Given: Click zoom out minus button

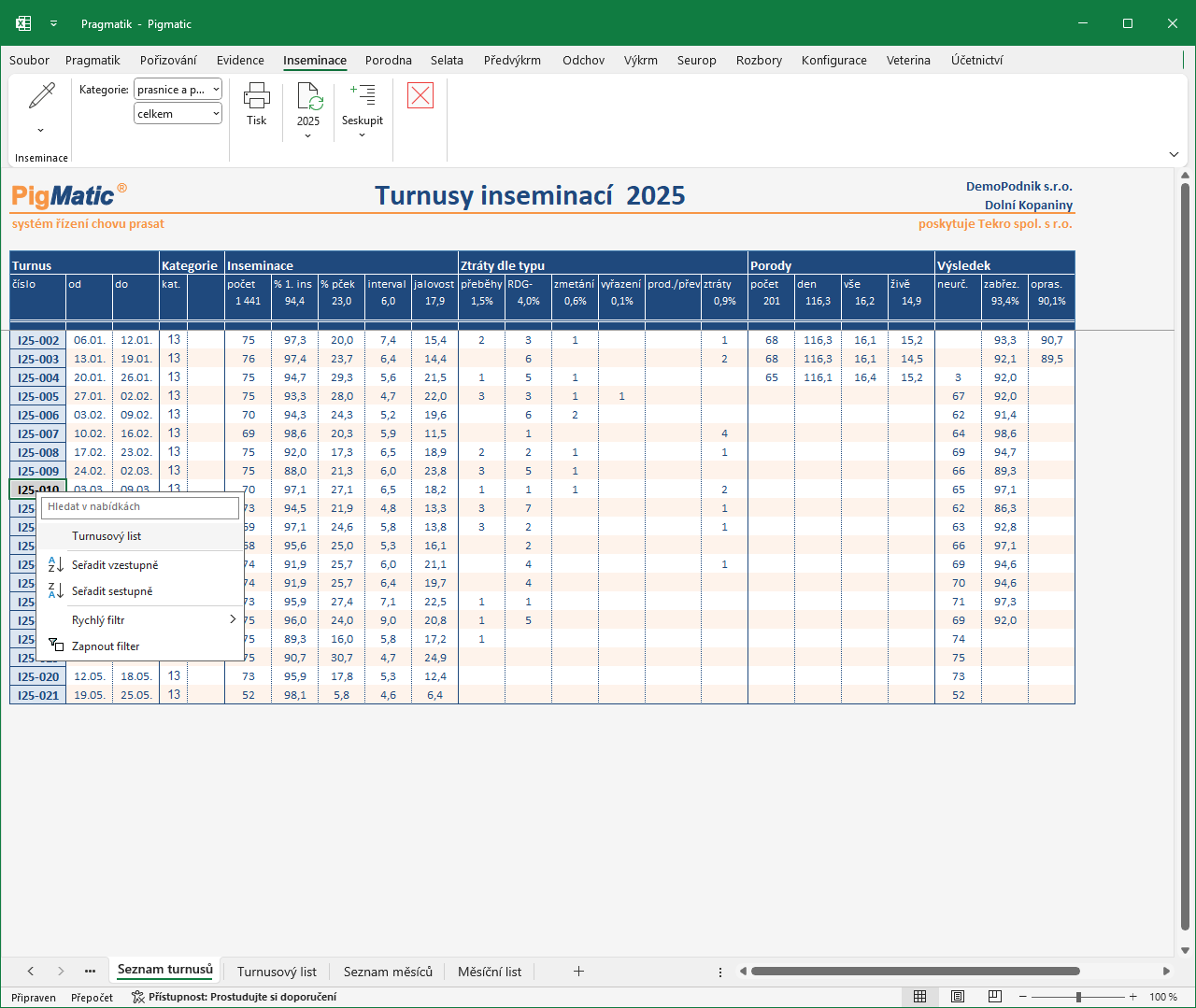Looking at the screenshot, I should (1021, 997).
